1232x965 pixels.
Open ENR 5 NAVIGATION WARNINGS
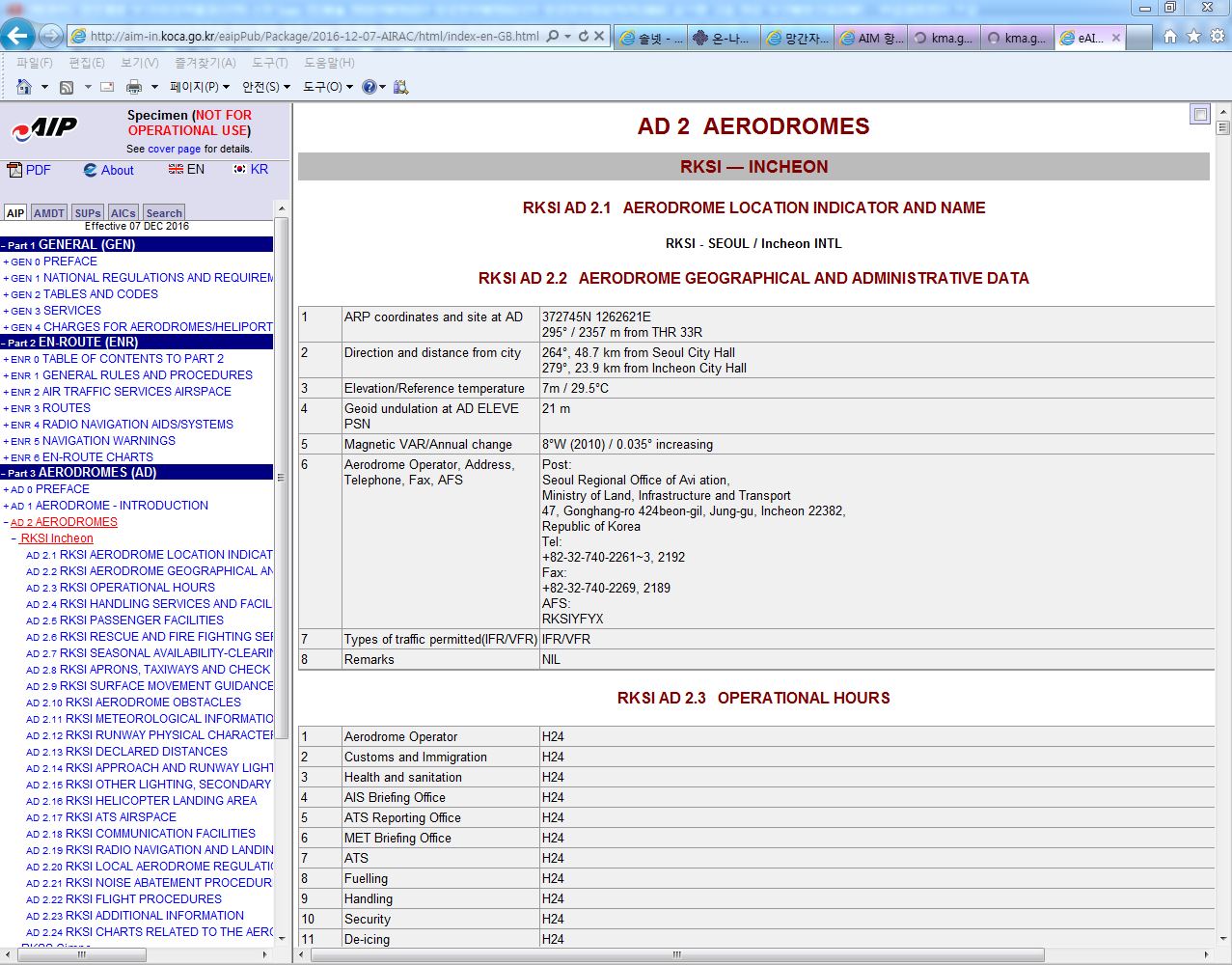[x=93, y=441]
